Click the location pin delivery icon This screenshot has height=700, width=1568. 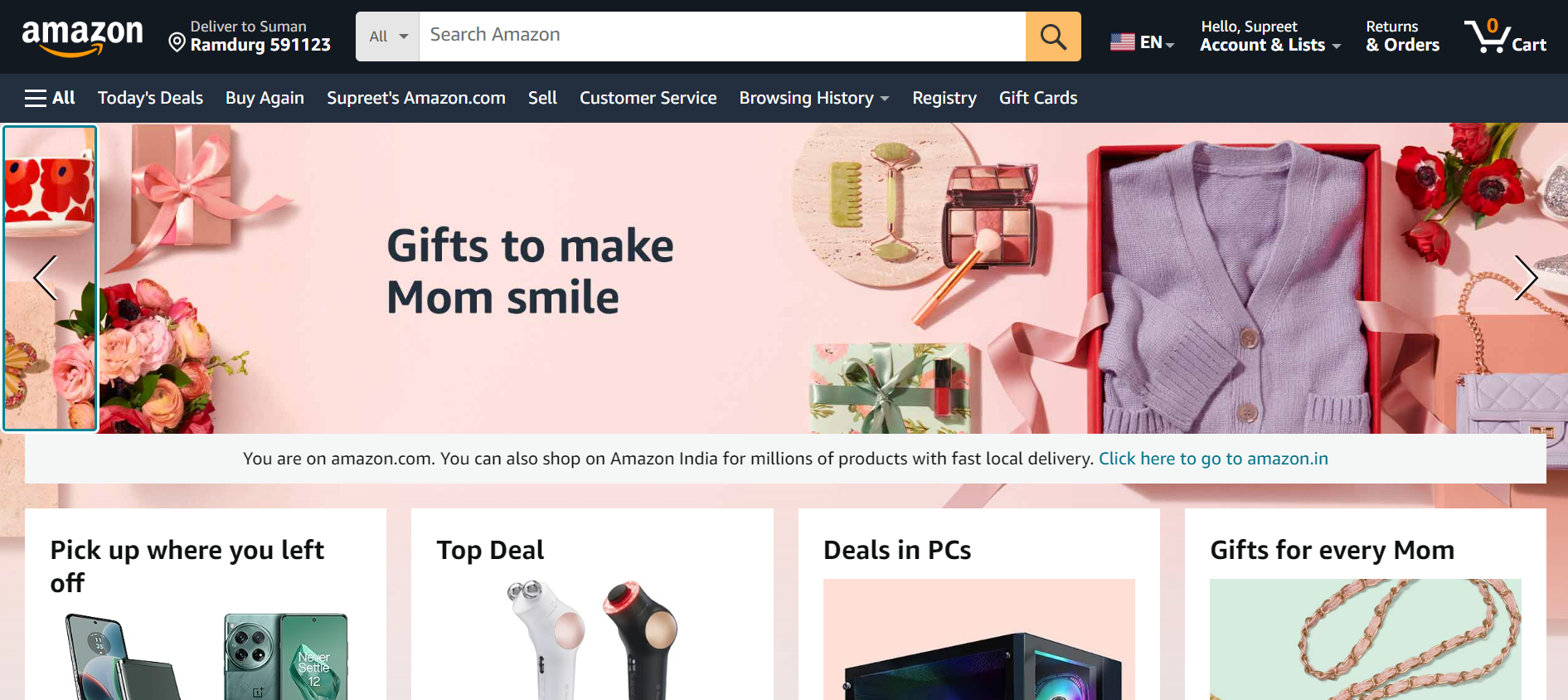point(177,42)
